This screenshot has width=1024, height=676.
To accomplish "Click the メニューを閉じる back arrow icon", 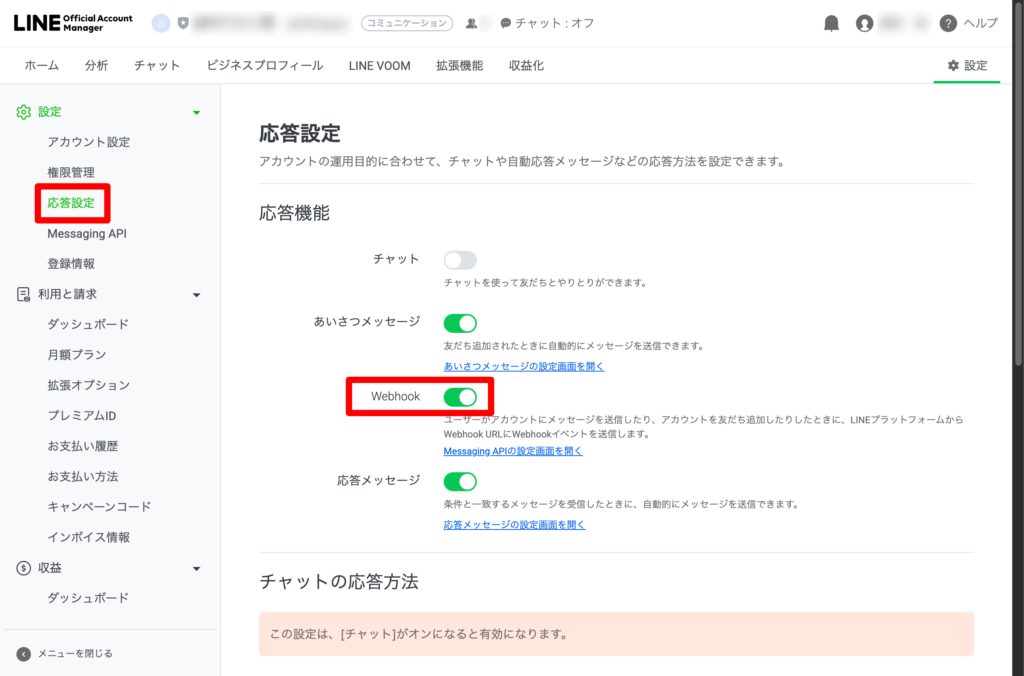I will pyautogui.click(x=24, y=654).
